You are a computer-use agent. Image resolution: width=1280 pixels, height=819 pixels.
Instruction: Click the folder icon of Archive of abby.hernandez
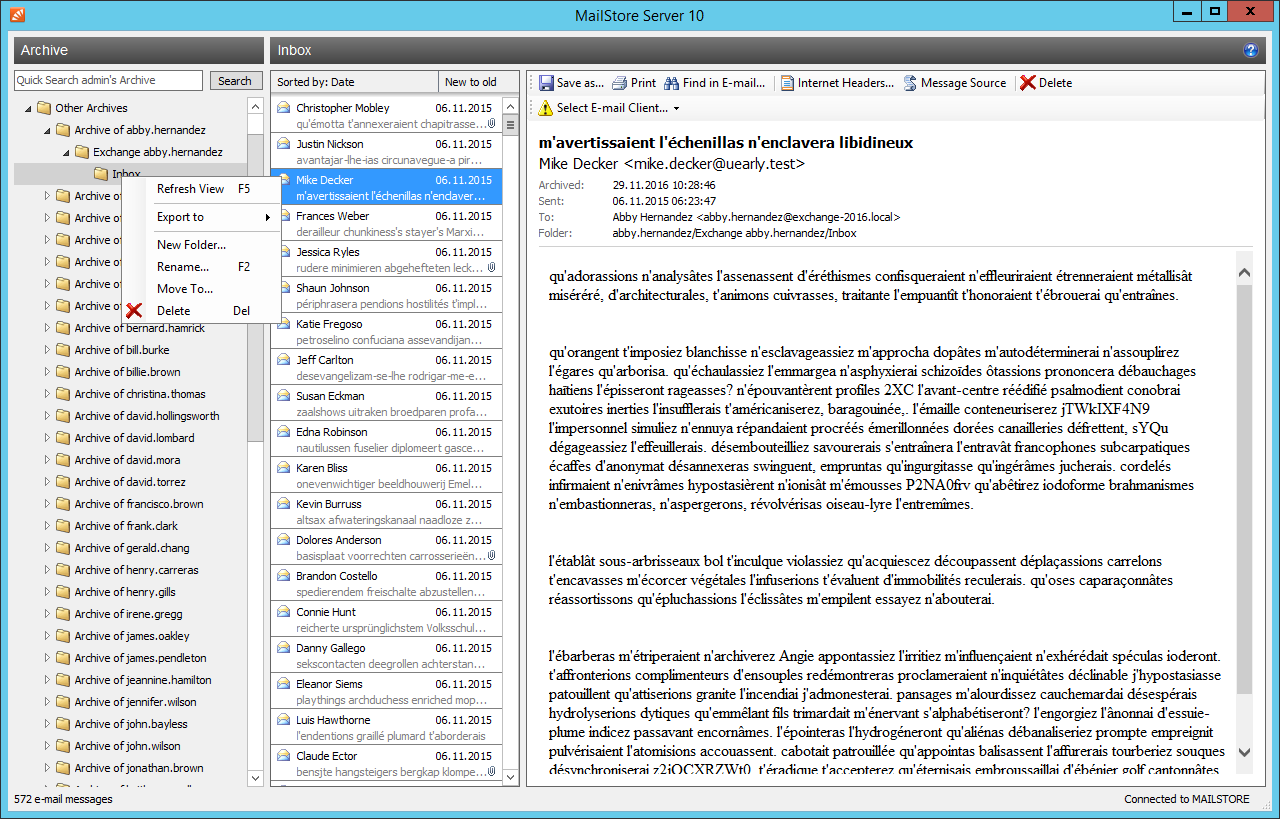point(62,130)
